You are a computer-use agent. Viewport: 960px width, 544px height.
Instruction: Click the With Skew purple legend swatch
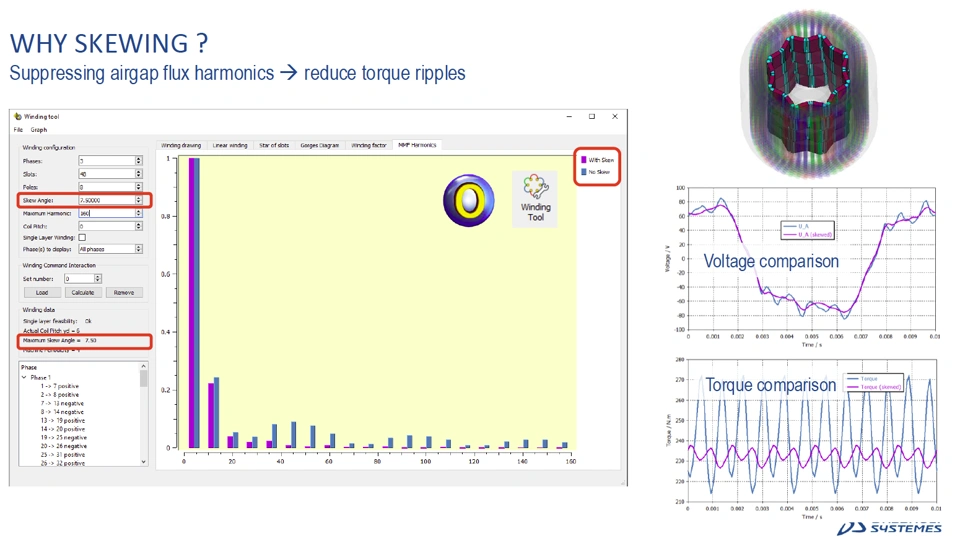coord(583,160)
